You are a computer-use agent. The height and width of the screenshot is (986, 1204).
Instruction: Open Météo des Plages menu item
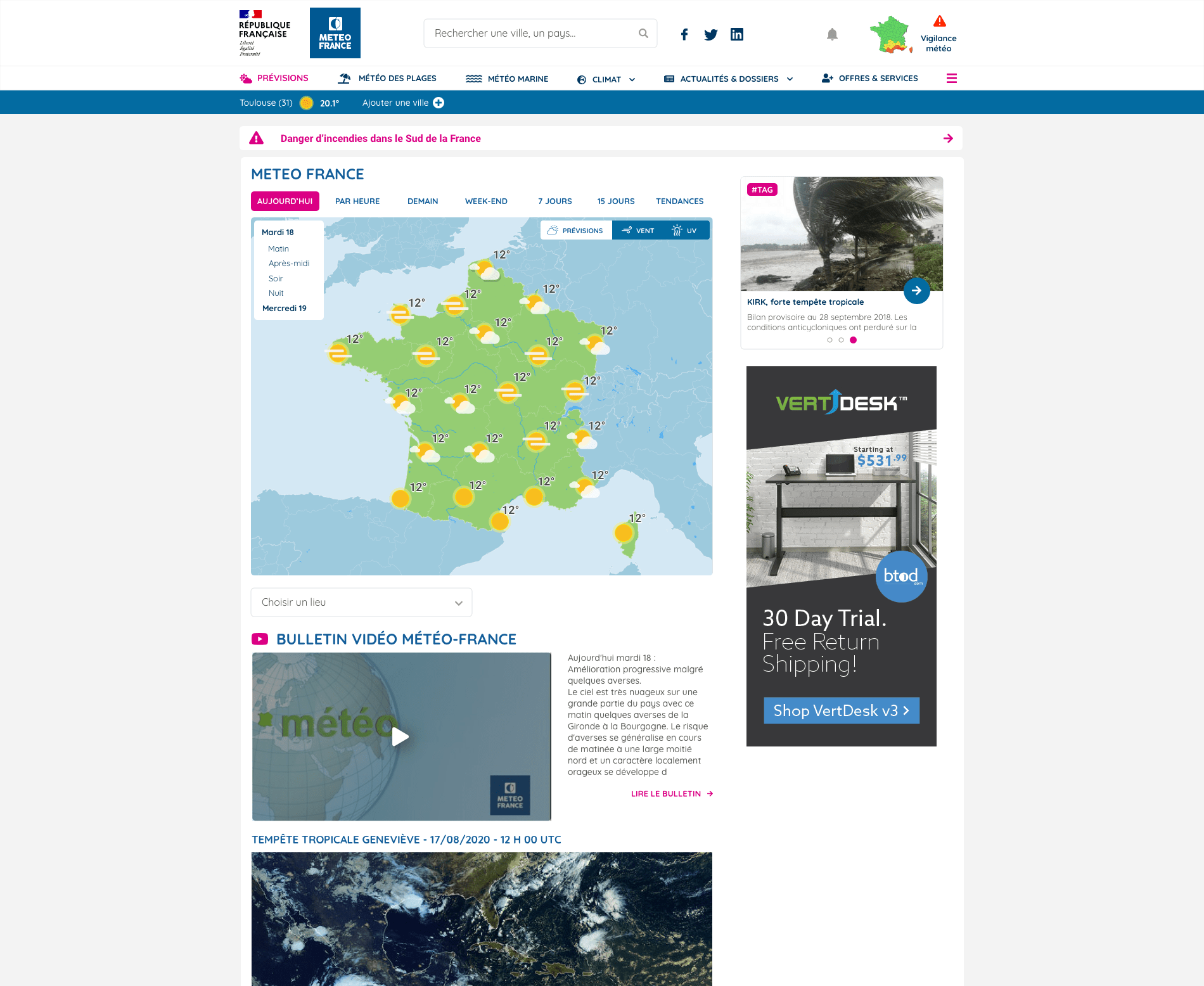[387, 79]
